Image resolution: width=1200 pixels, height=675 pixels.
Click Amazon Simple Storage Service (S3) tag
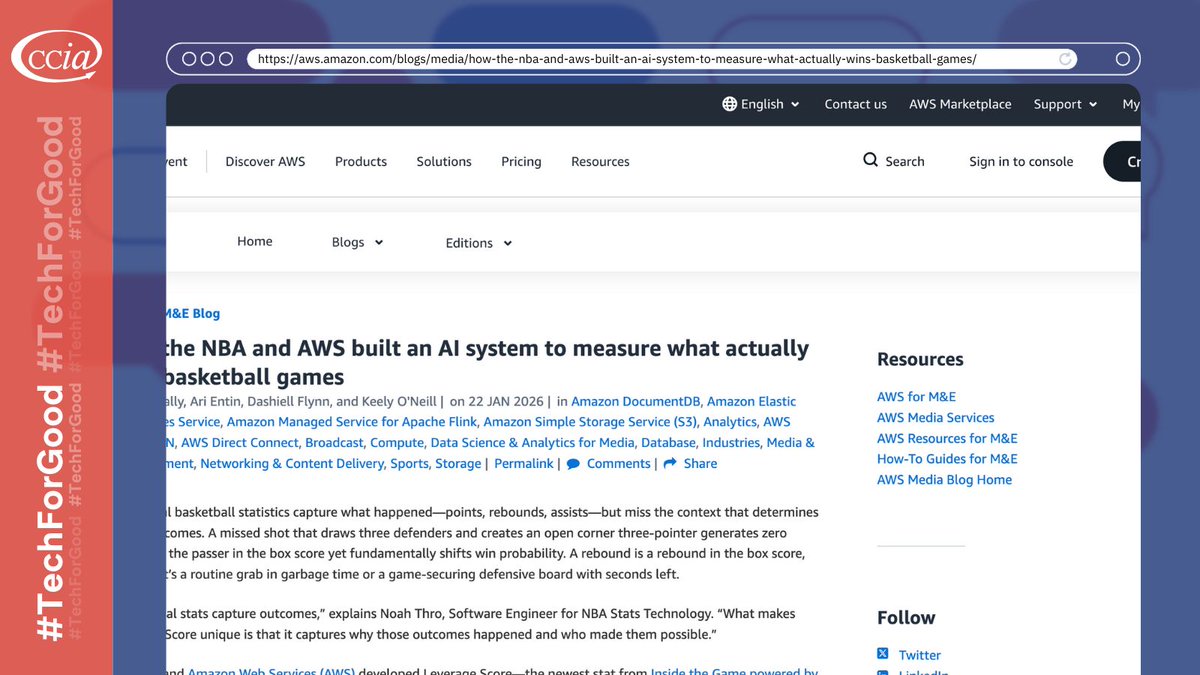pyautogui.click(x=592, y=422)
